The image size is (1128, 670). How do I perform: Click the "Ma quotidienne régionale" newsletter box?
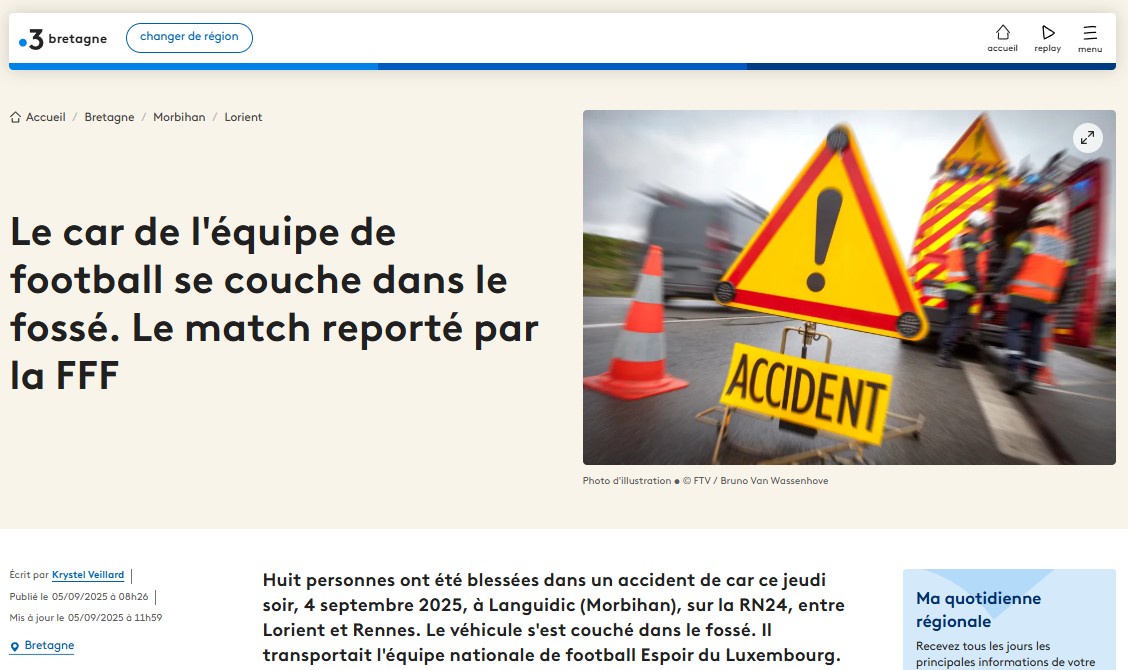(1008, 620)
